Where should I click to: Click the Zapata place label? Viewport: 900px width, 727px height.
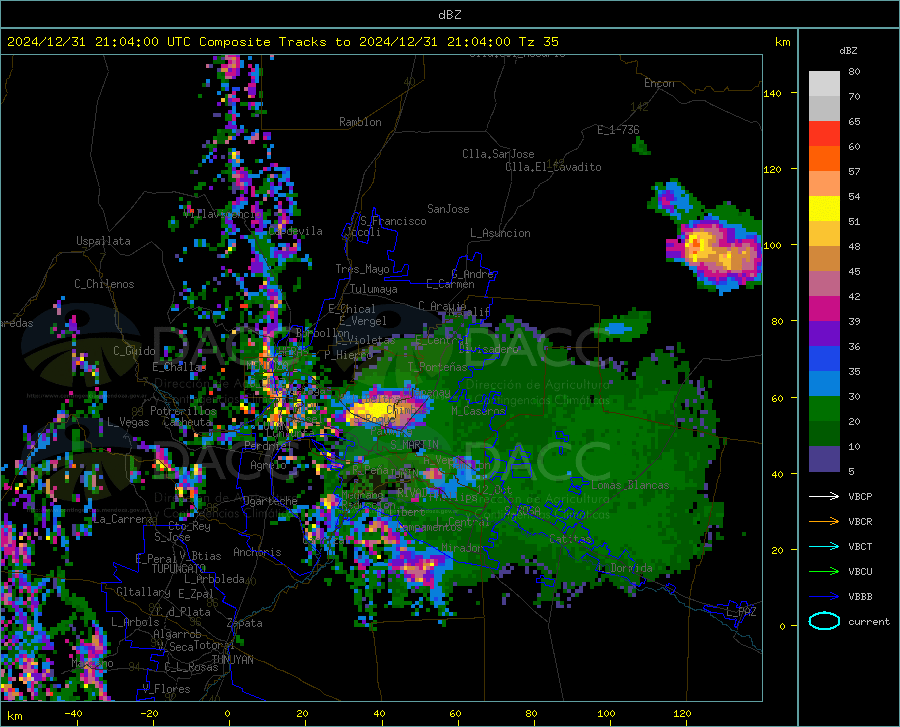245,623
